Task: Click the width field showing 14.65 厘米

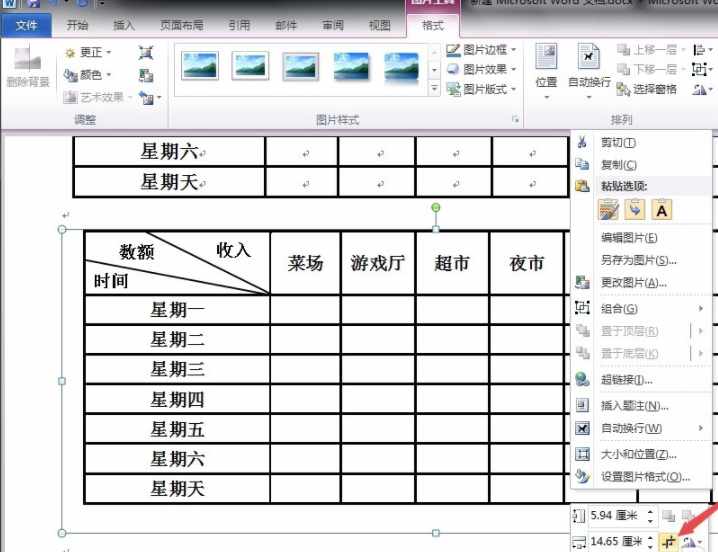Action: coord(616,541)
